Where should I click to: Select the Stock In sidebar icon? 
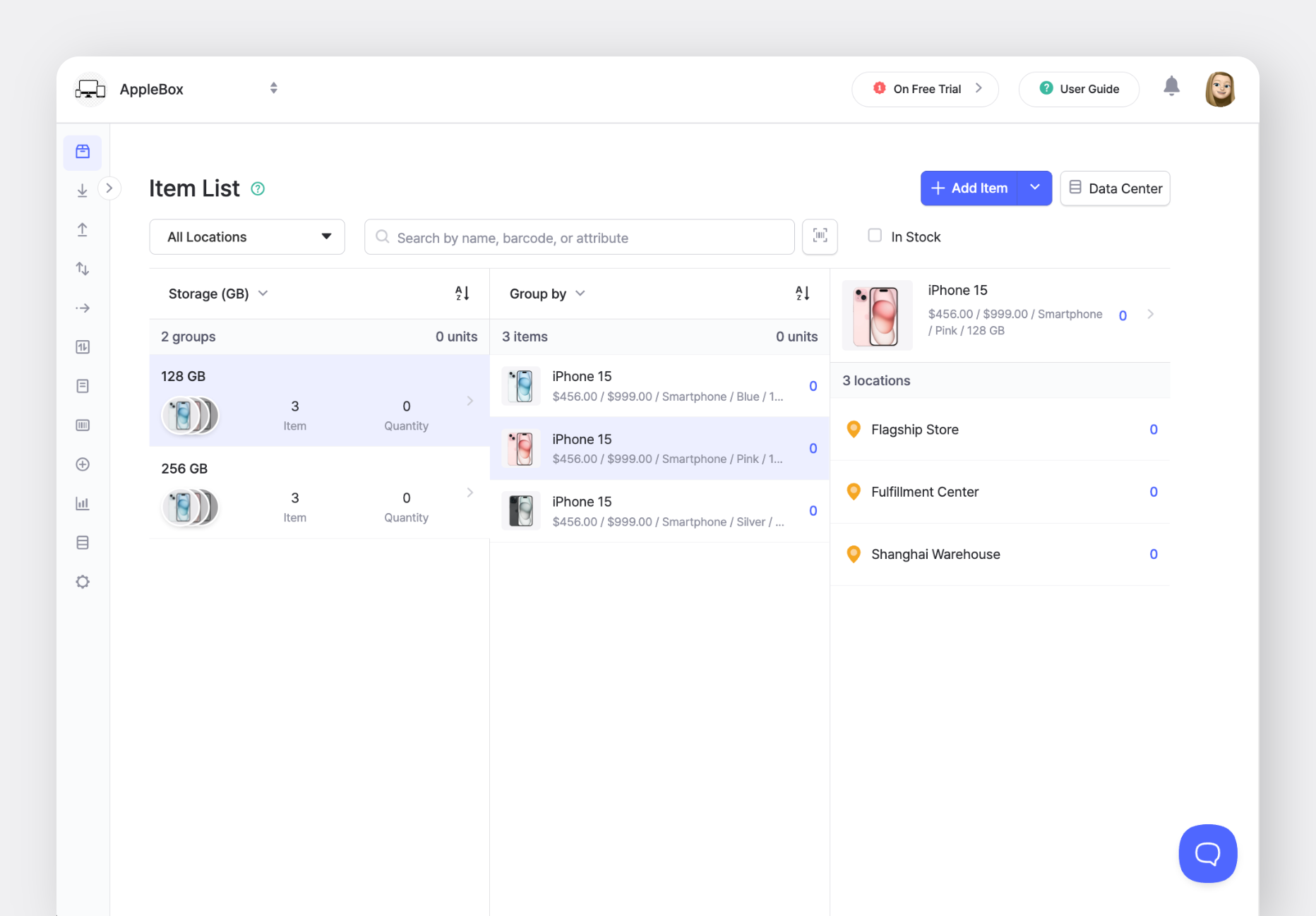click(83, 189)
